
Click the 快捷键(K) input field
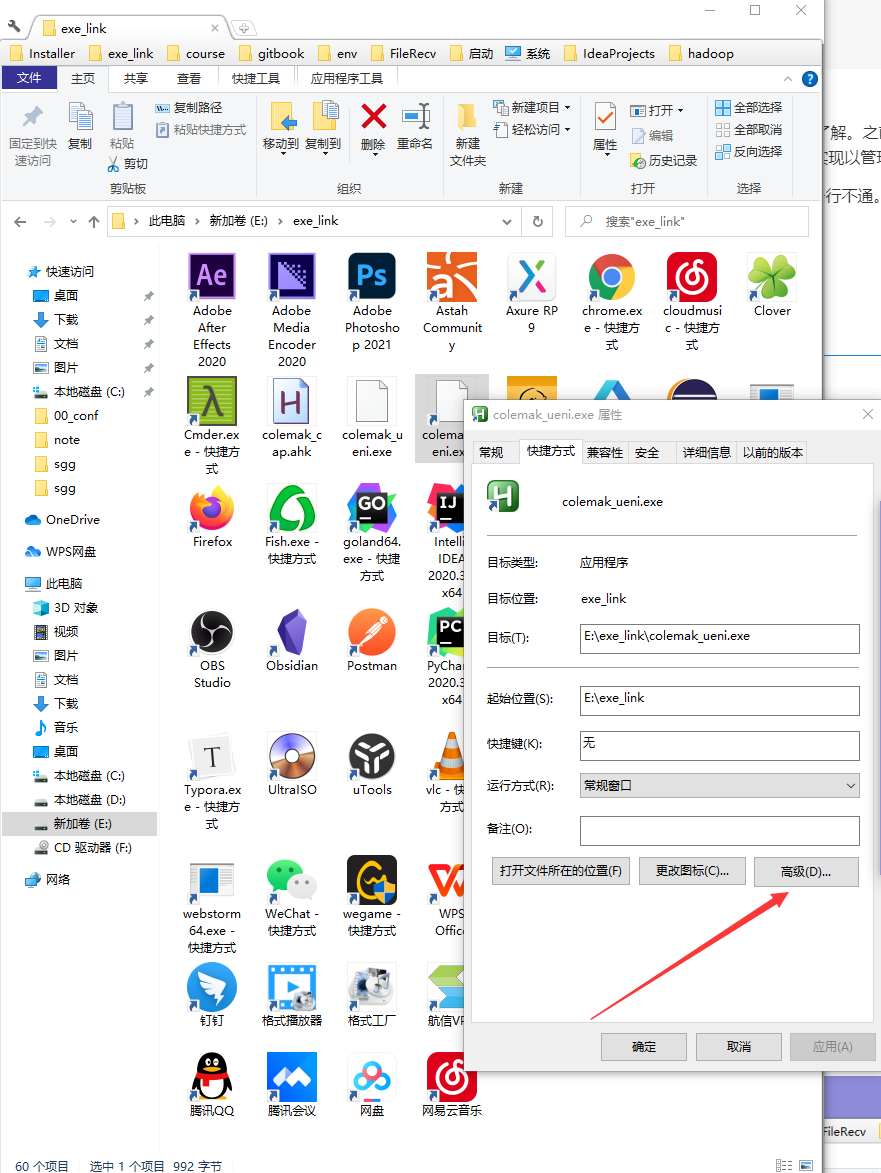(719, 745)
